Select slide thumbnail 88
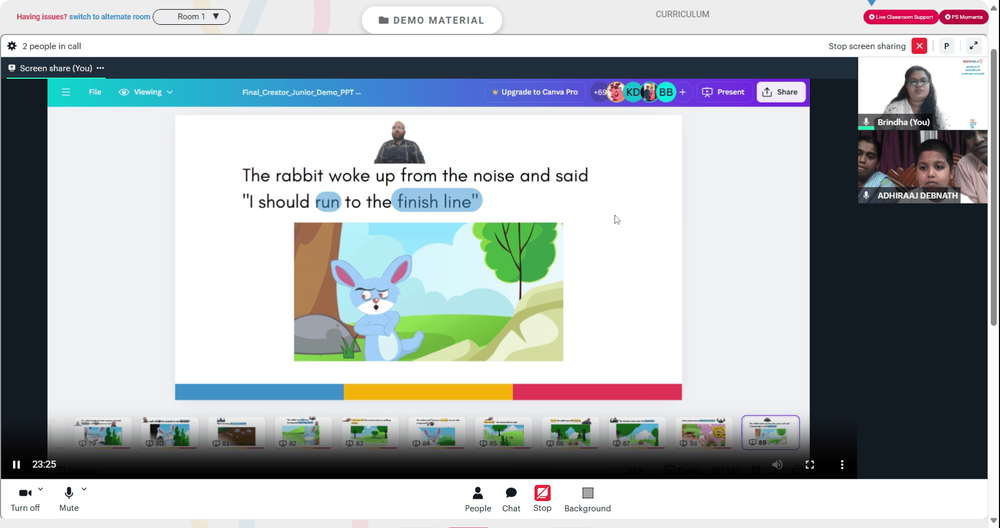This screenshot has width=1000, height=528. pyautogui.click(x=703, y=433)
